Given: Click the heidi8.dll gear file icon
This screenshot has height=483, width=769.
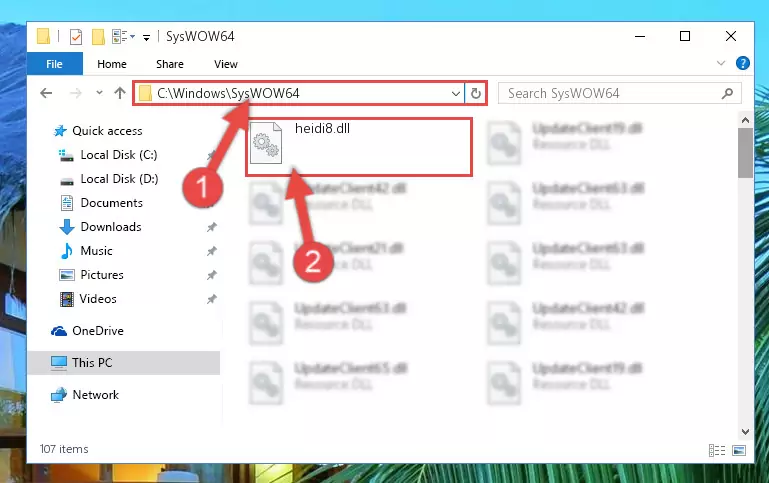Looking at the screenshot, I should pyautogui.click(x=266, y=144).
